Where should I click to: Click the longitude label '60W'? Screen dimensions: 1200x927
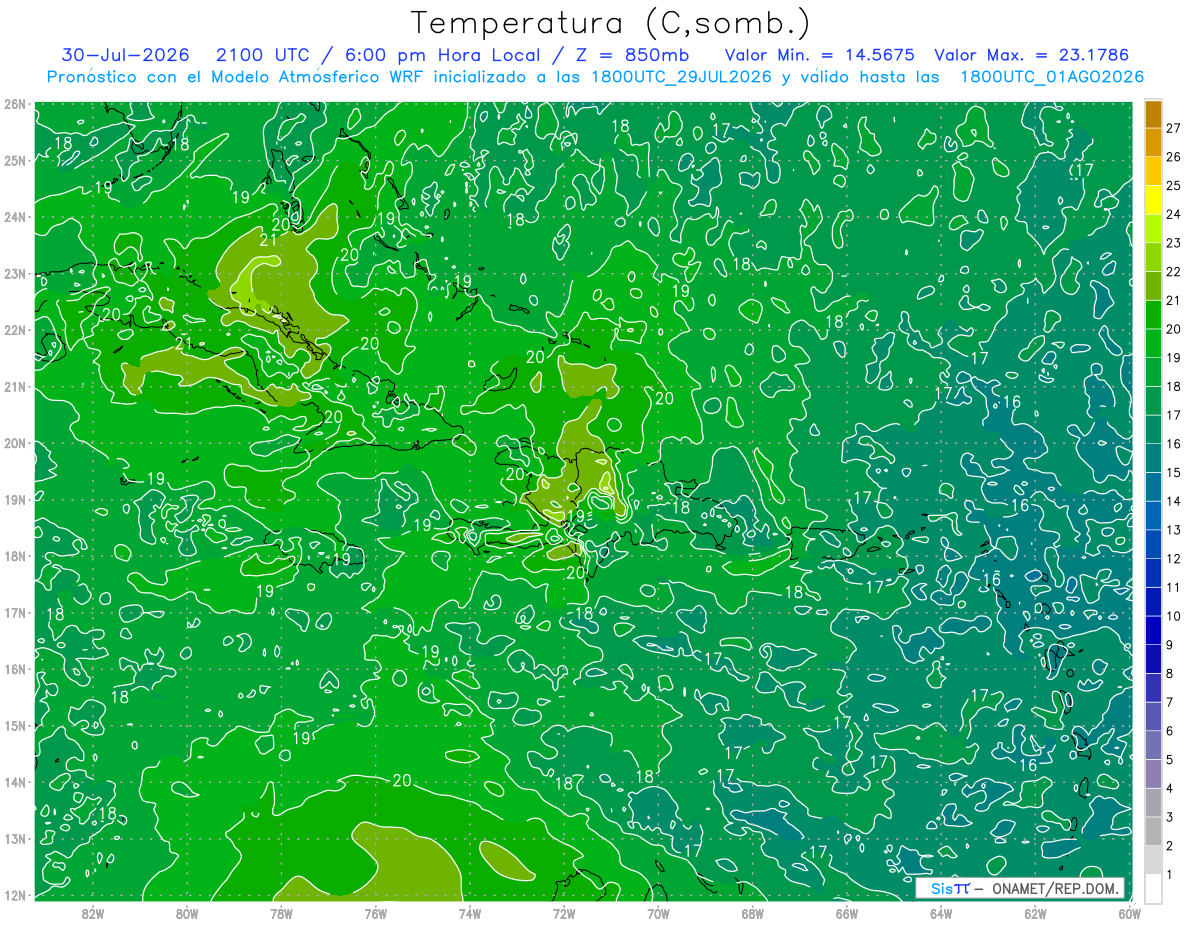(x=1129, y=912)
